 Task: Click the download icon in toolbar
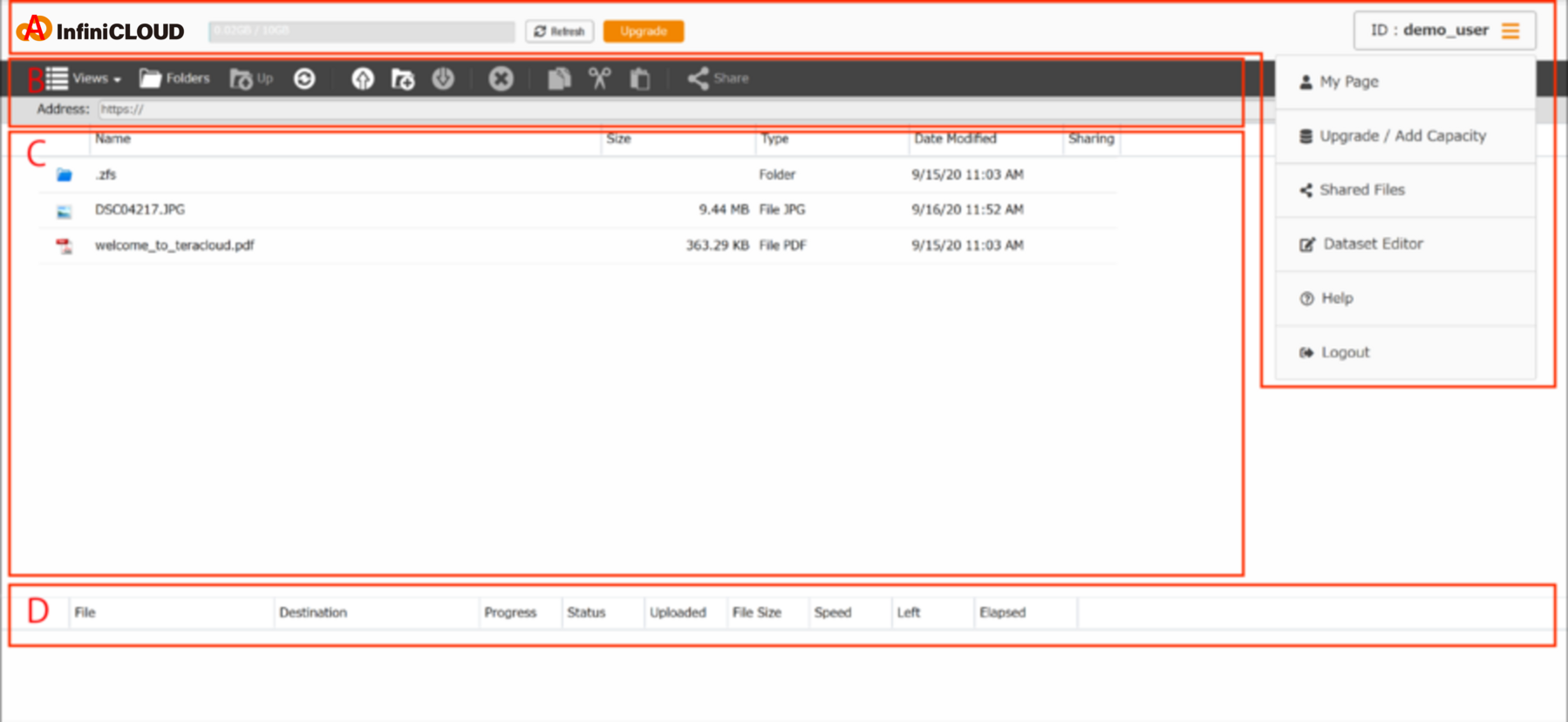(x=443, y=78)
